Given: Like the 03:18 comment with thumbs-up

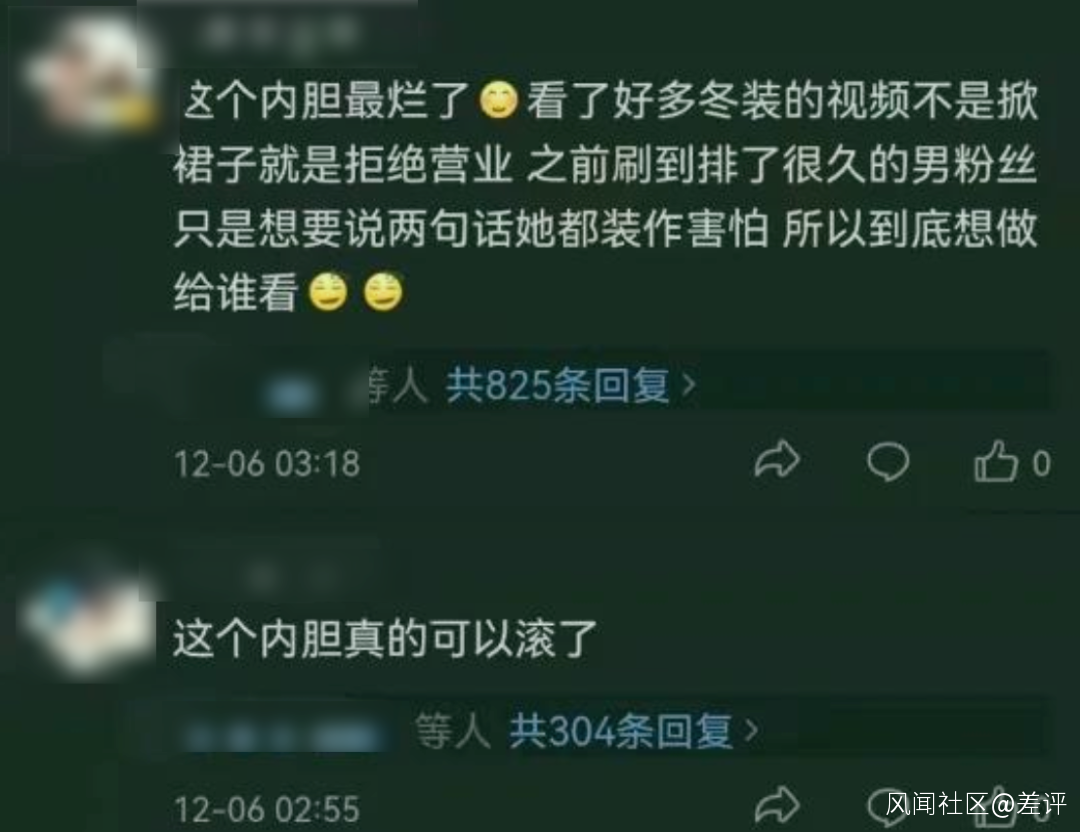Looking at the screenshot, I should coord(996,460).
